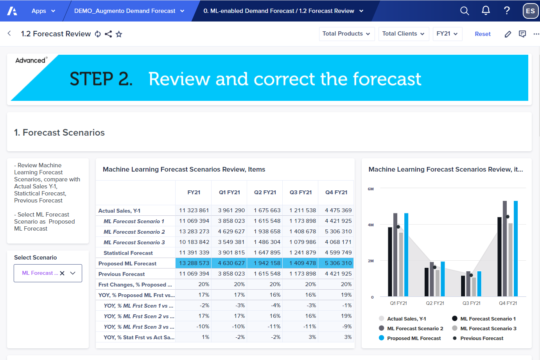Open the more options ellipsis menu
Image resolution: width=540 pixels, height=360 pixels.
[536, 34]
